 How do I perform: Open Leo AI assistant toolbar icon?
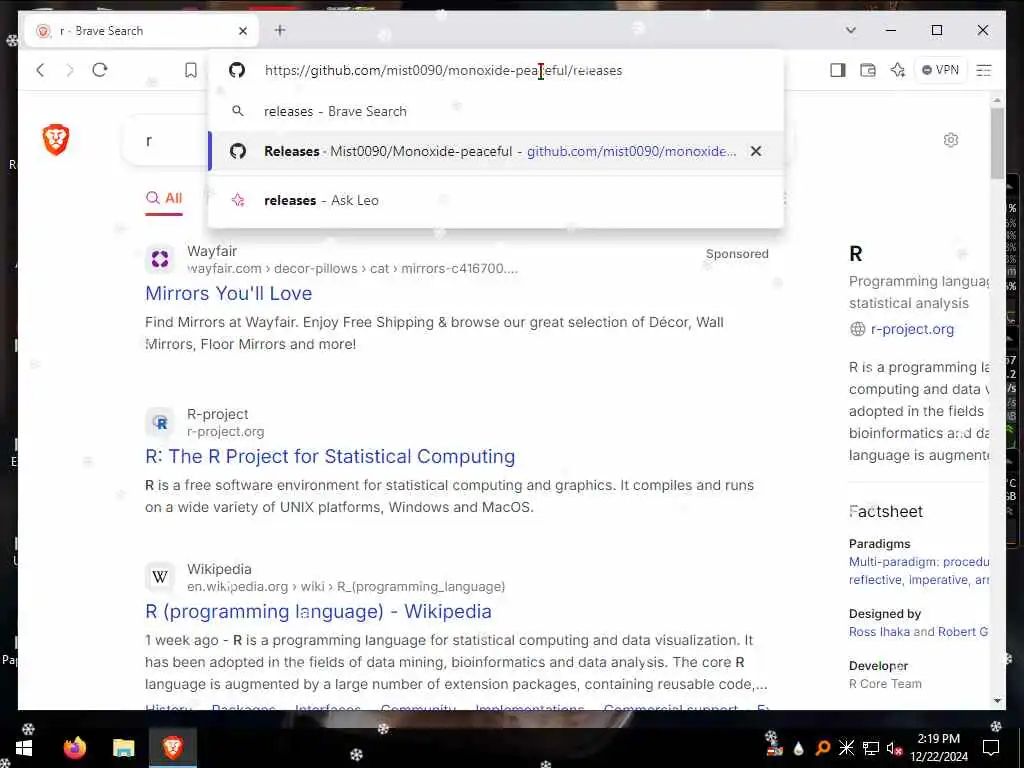(x=898, y=70)
